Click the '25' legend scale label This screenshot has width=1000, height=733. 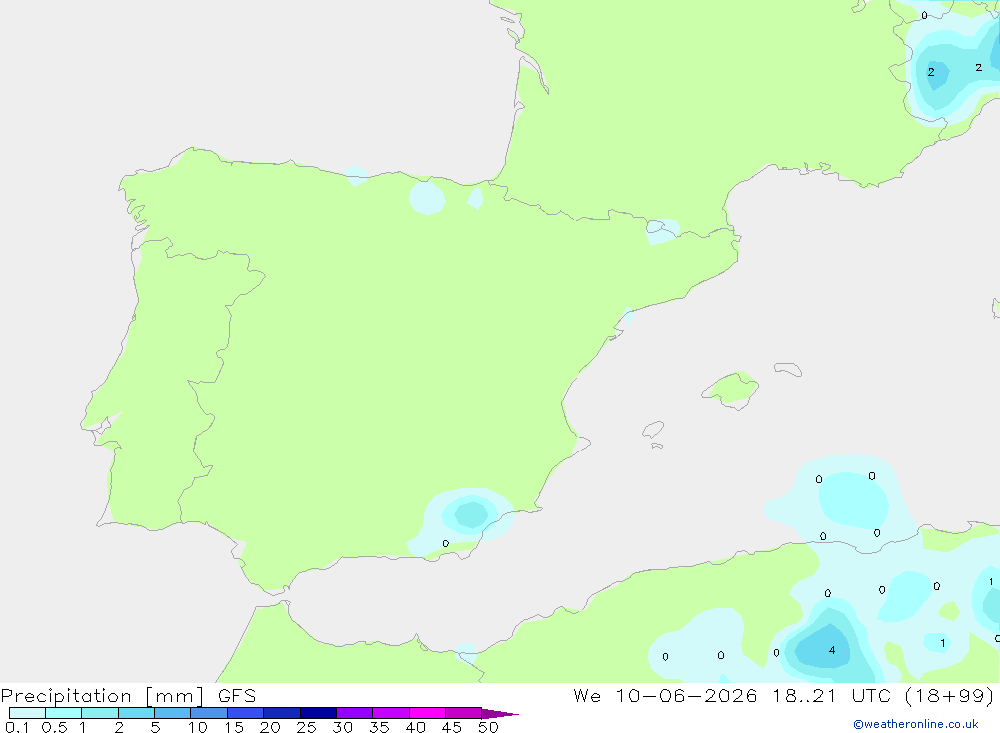click(x=307, y=727)
